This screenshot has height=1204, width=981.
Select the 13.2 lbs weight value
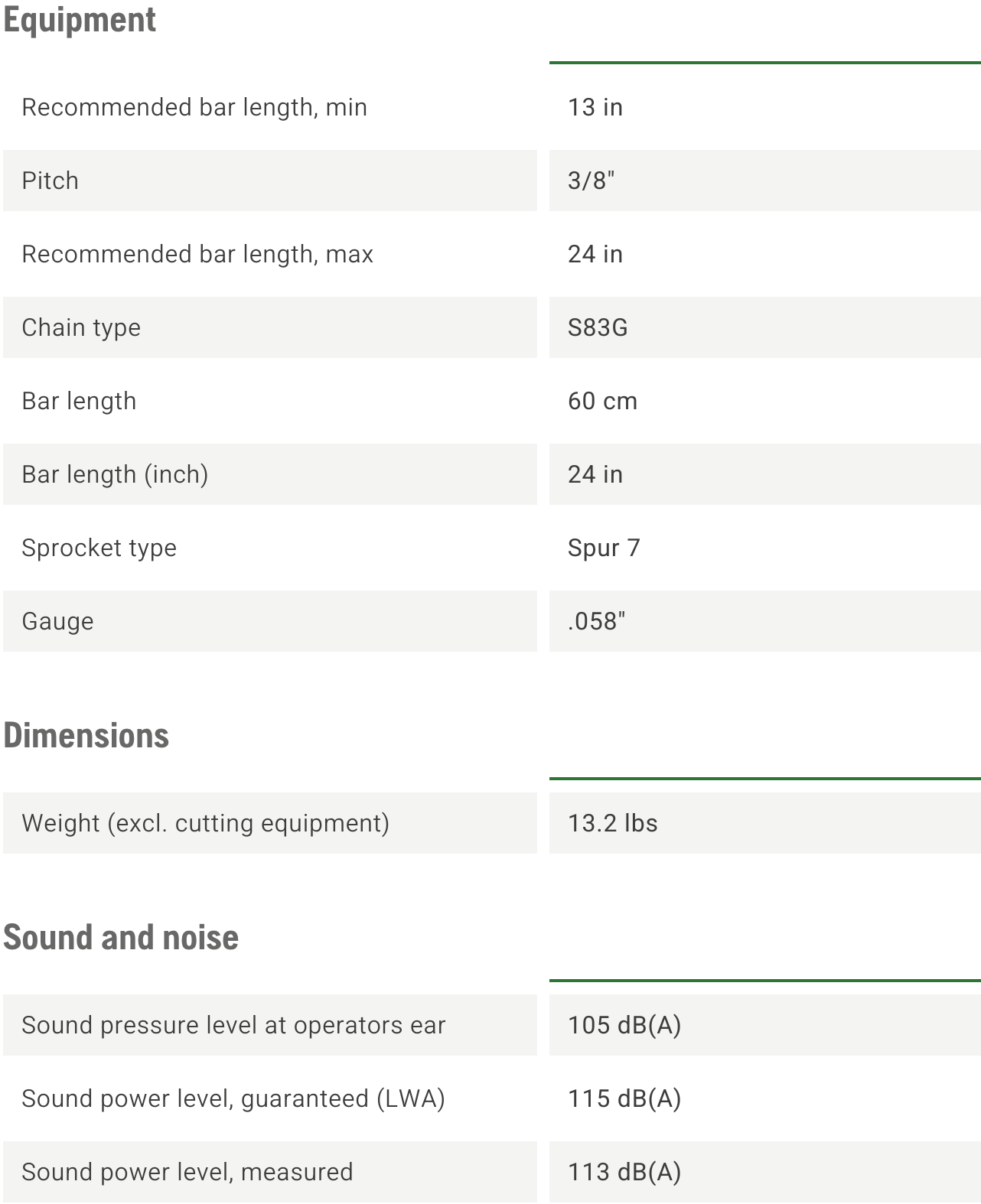click(613, 823)
